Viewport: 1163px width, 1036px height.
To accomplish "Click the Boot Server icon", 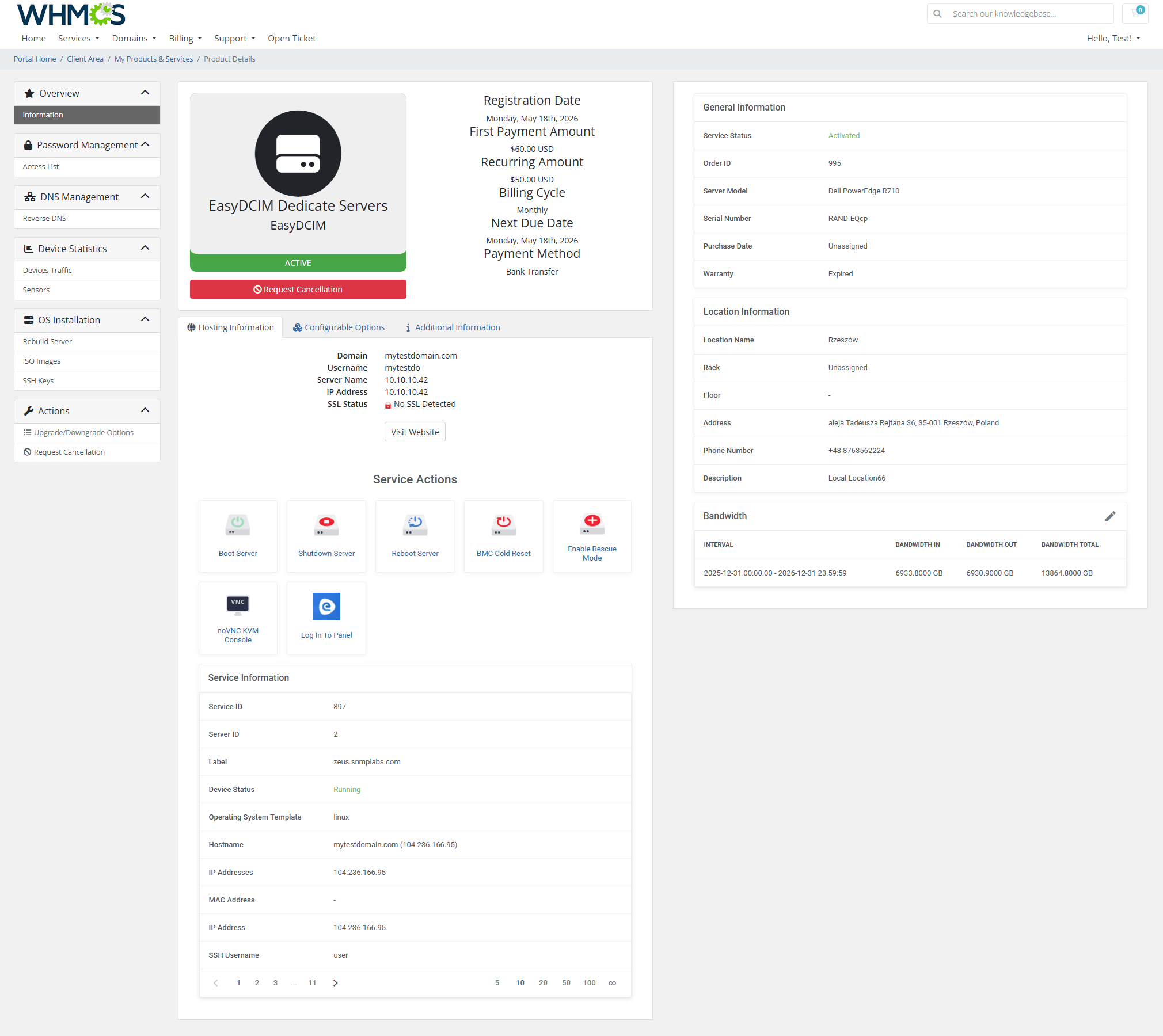I will click(238, 524).
